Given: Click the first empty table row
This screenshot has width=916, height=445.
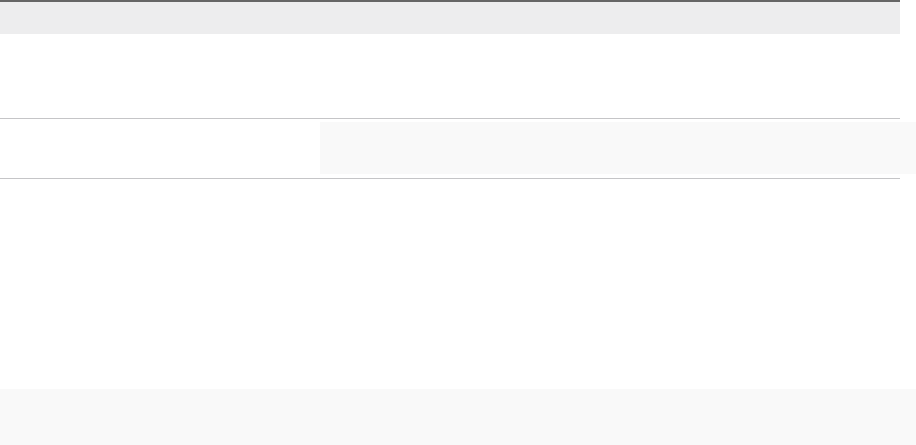Looking at the screenshot, I should point(450,76).
